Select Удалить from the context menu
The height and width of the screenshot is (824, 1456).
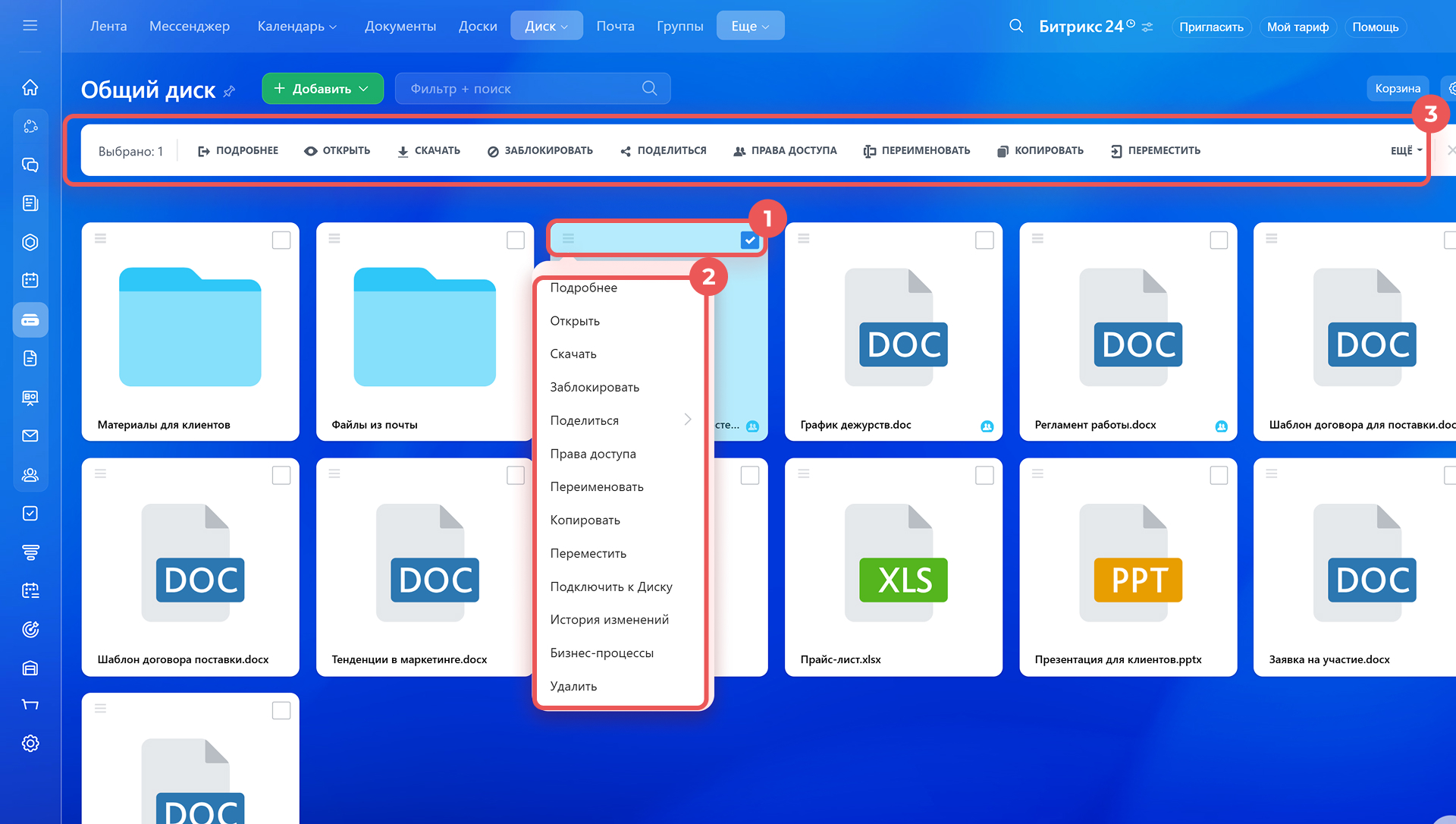573,687
